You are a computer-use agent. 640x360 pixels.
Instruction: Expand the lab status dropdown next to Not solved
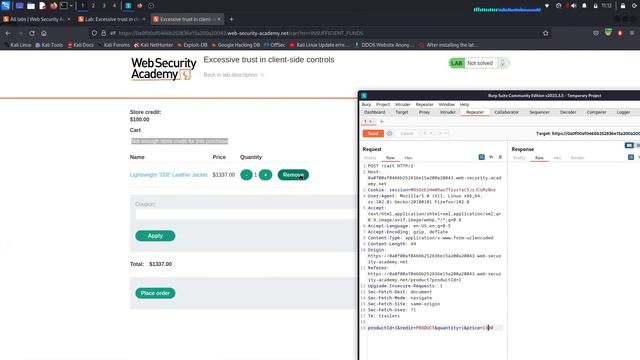pos(503,63)
